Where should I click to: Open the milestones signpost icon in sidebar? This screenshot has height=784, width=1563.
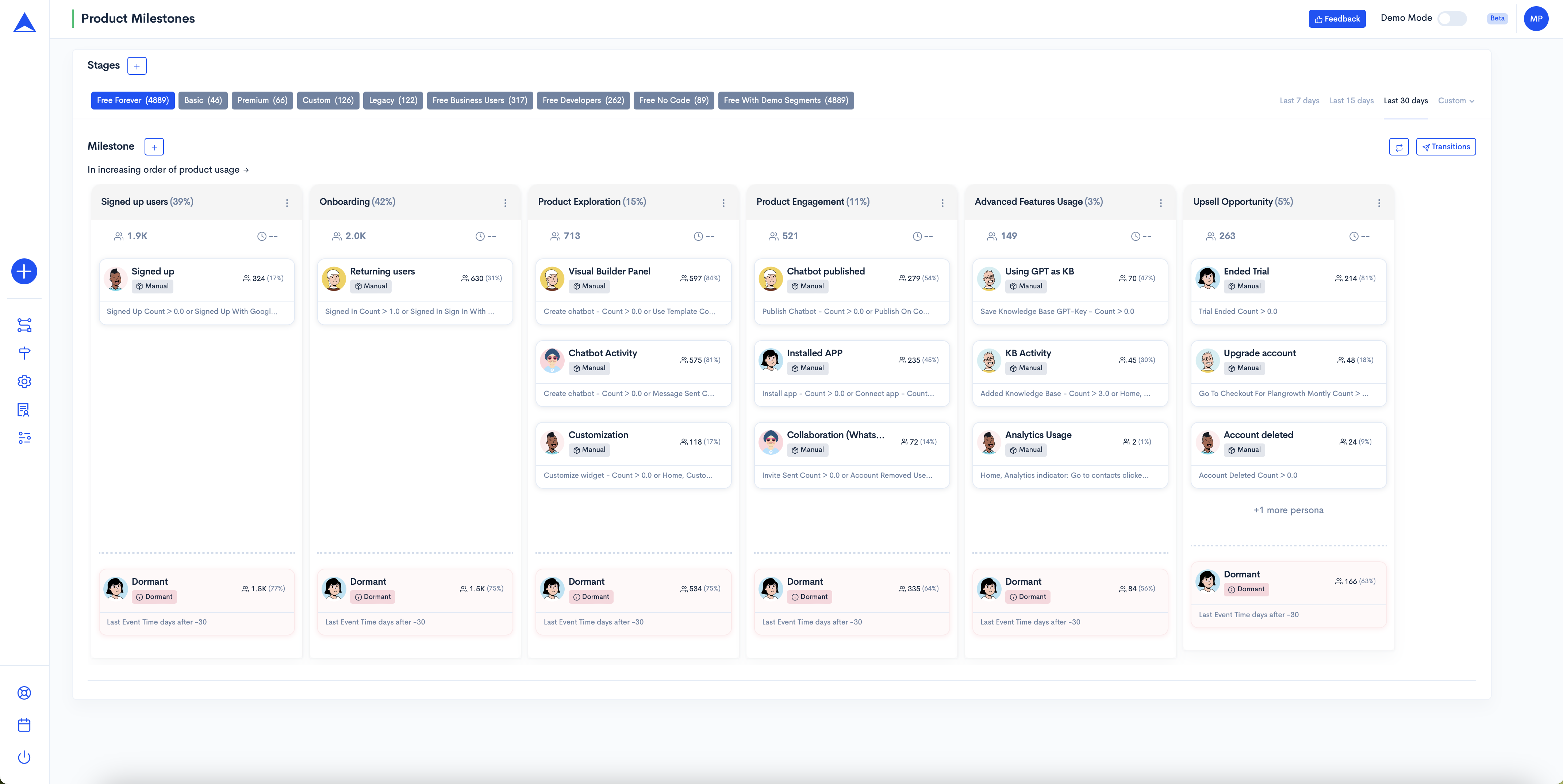24,353
